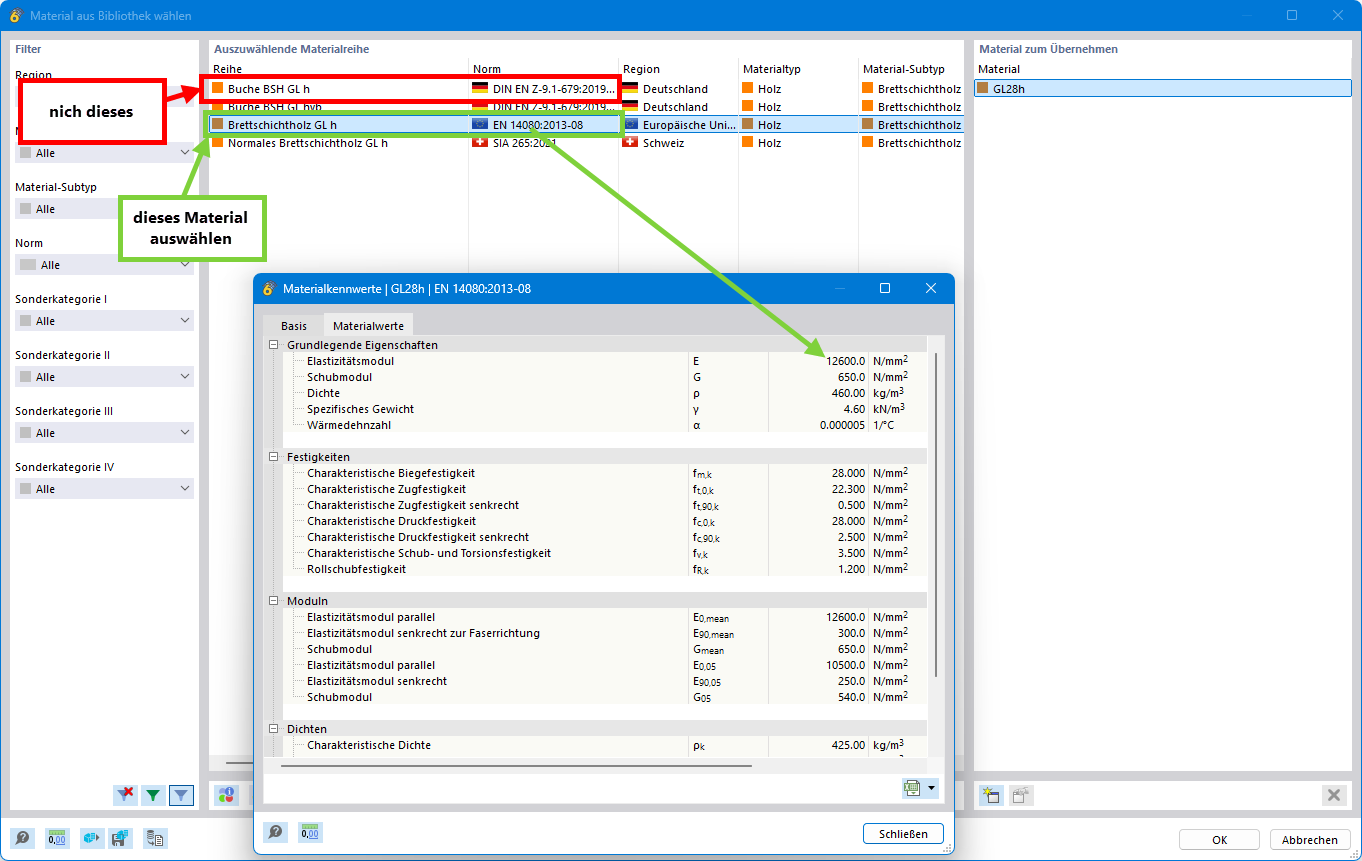Collapse the Grundlegende Eigenschaften group

pos(274,345)
